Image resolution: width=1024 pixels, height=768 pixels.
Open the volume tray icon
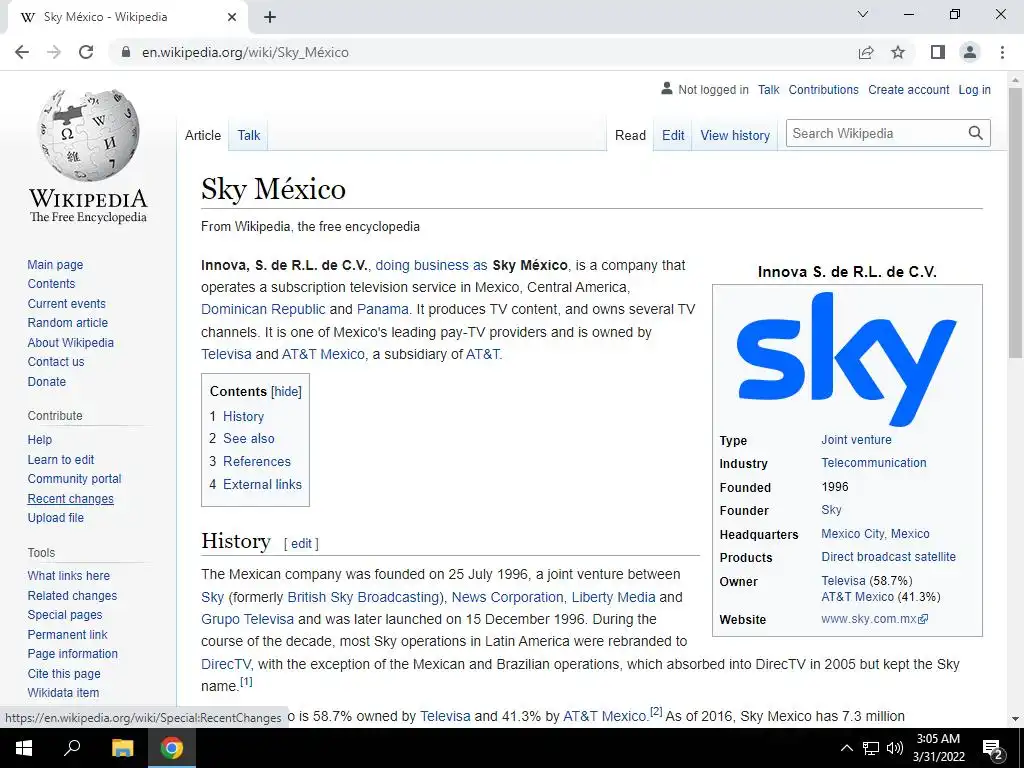coord(895,748)
